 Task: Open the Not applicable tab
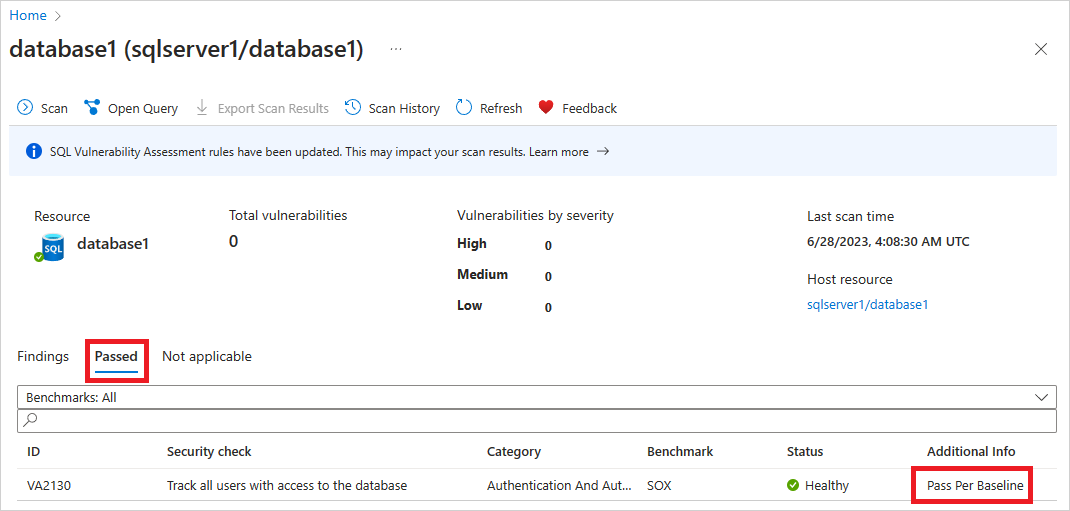[207, 356]
